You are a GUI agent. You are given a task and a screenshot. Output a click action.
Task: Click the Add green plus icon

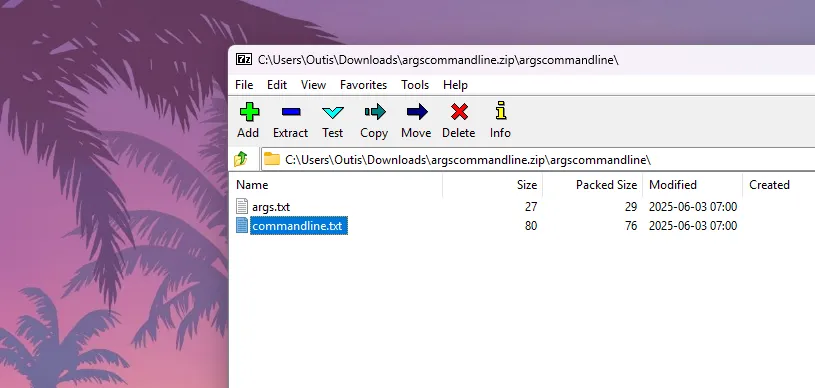(x=249, y=112)
